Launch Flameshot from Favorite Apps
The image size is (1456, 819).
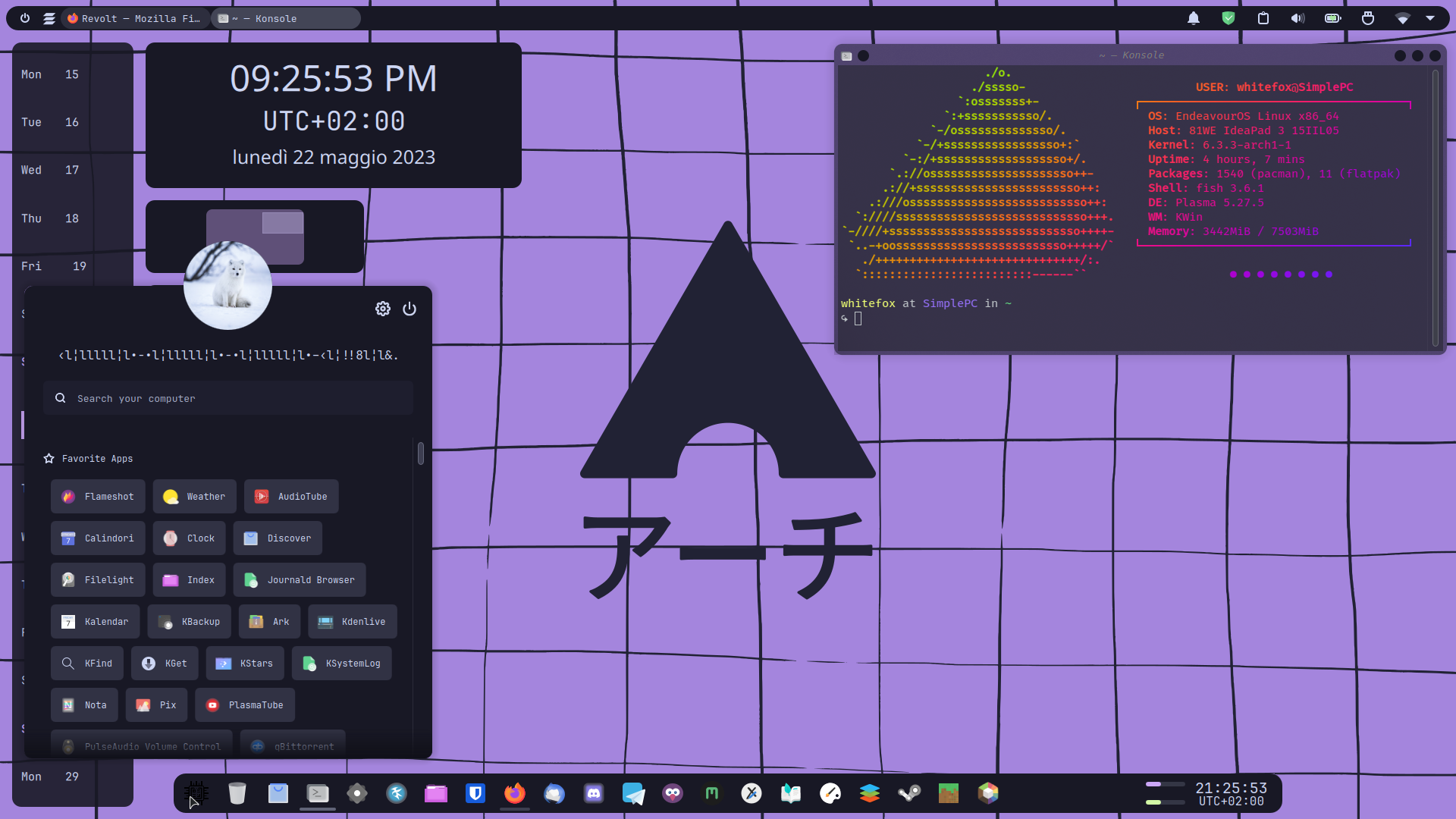(98, 496)
